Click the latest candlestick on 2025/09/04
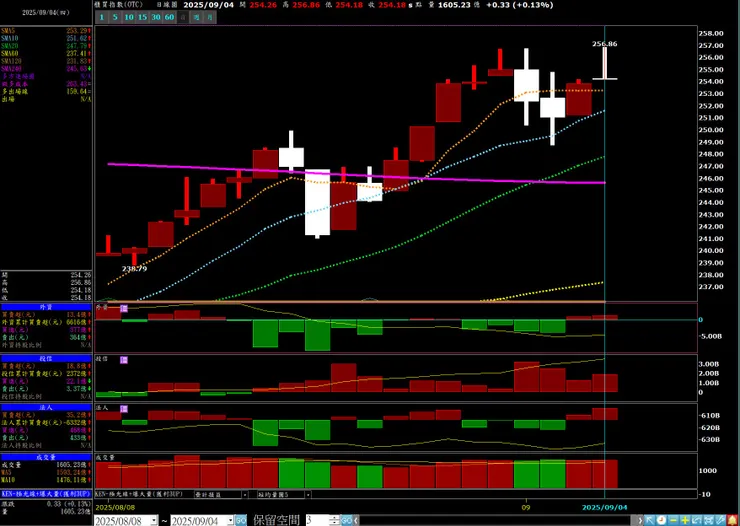This screenshot has width=740, height=526. coord(605,63)
